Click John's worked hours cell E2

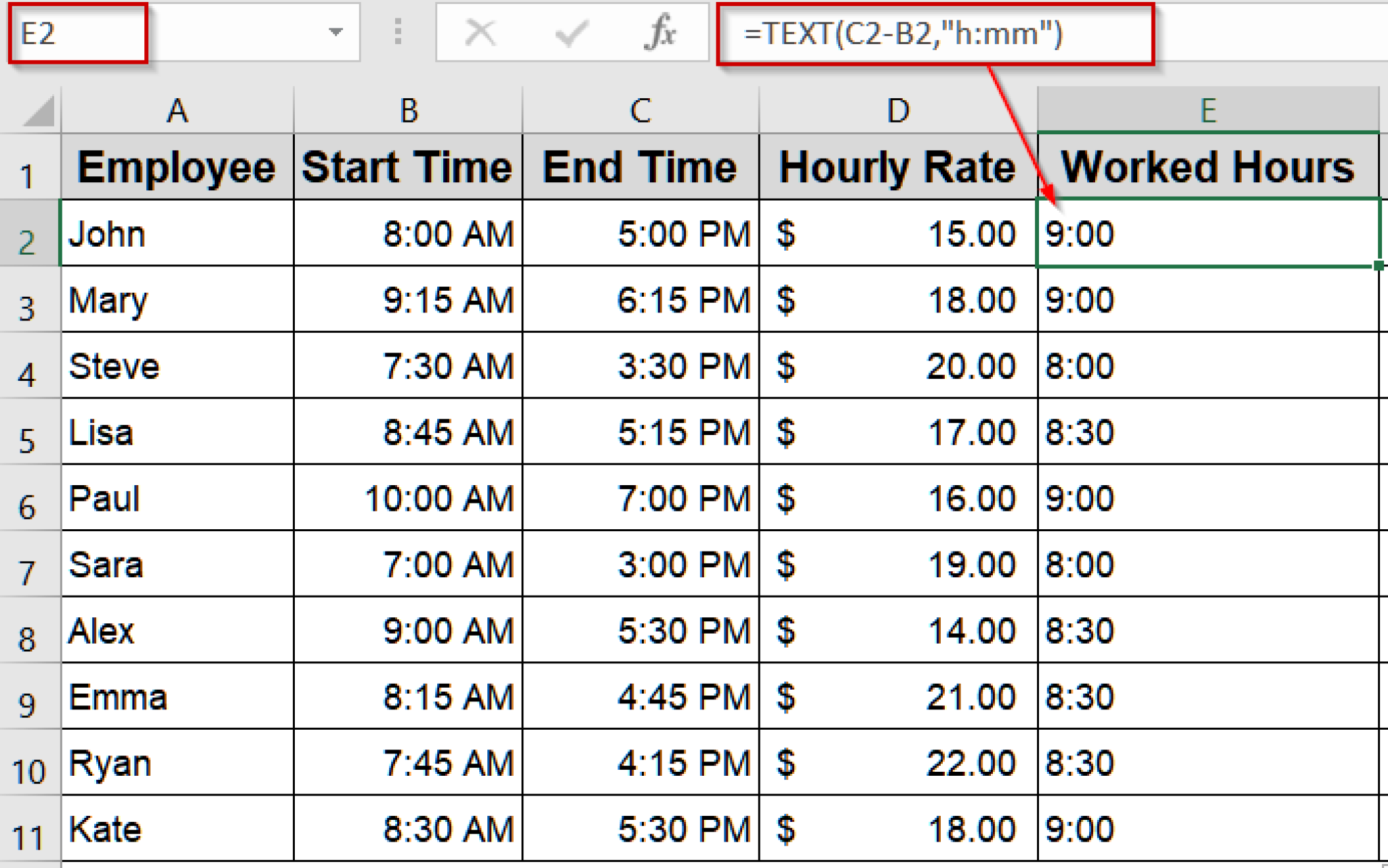[1208, 233]
